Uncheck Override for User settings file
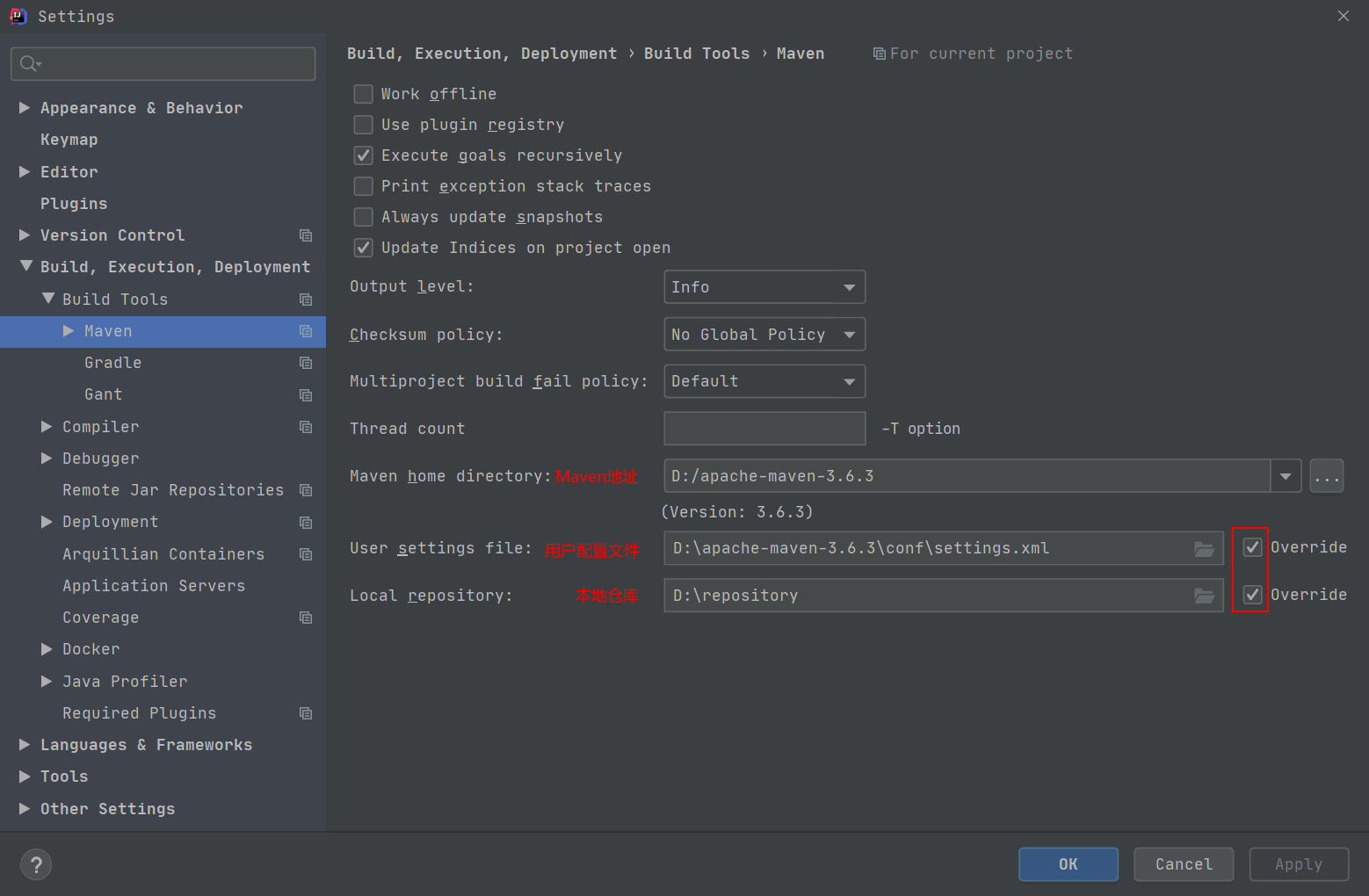This screenshot has width=1369, height=896. click(x=1252, y=547)
